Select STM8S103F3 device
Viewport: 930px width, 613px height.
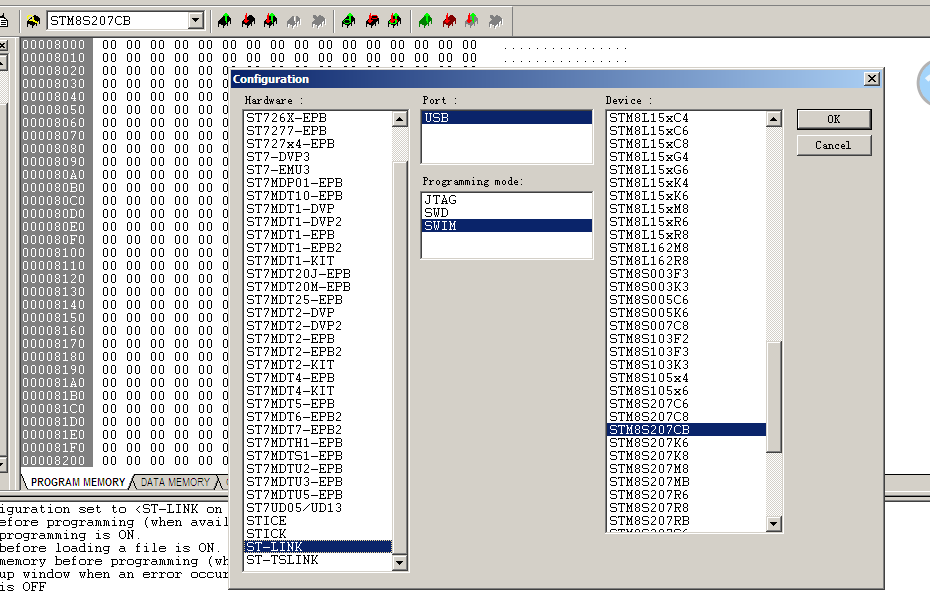[x=687, y=352]
